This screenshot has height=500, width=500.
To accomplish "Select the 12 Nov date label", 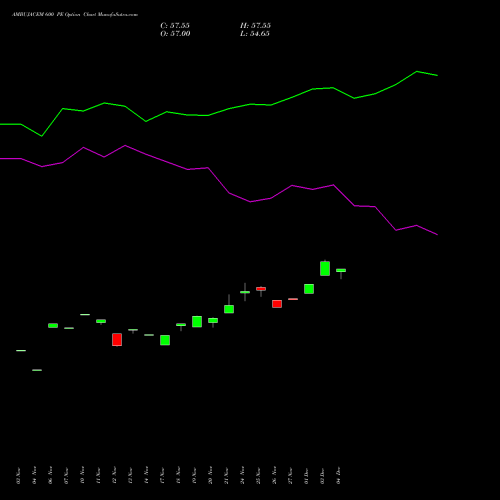I will [114, 476].
